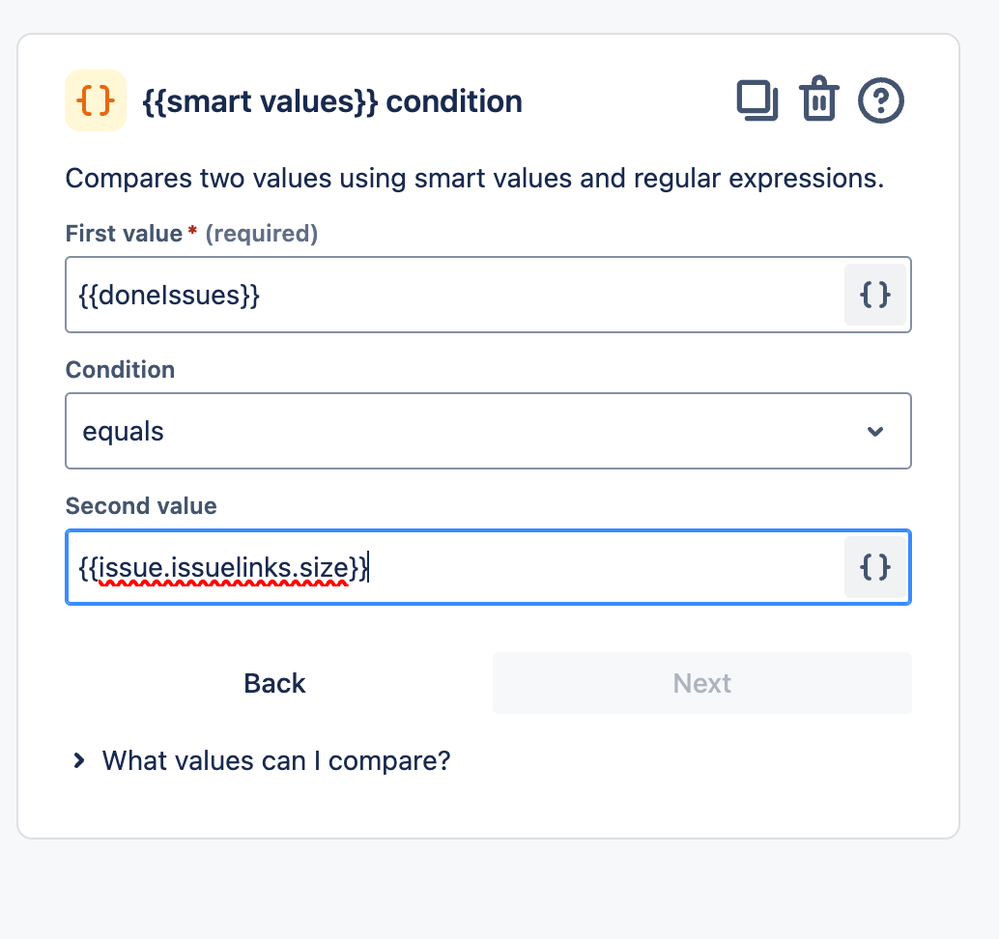This screenshot has height=939, width=999.
Task: Click the arrow beside What values can I compare
Action: coord(79,761)
